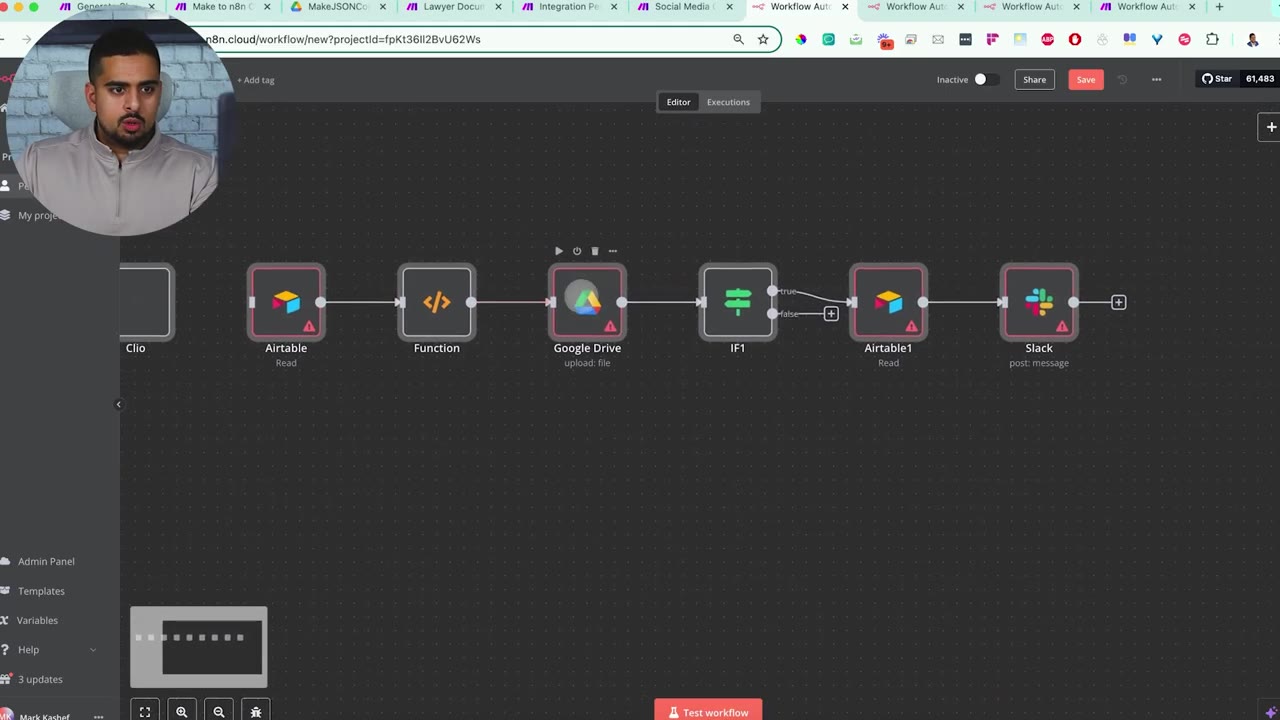Expand the Help menu chevron
The image size is (1280, 720).
click(93, 650)
